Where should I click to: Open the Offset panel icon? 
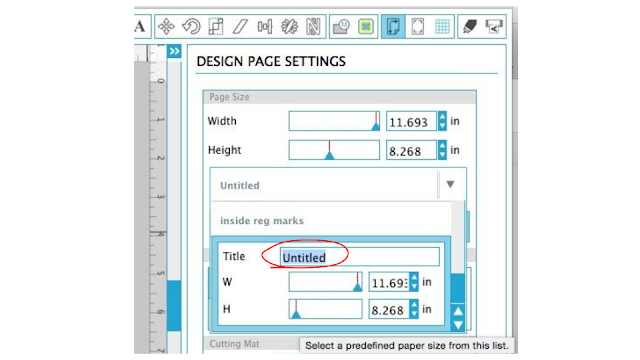tap(366, 27)
